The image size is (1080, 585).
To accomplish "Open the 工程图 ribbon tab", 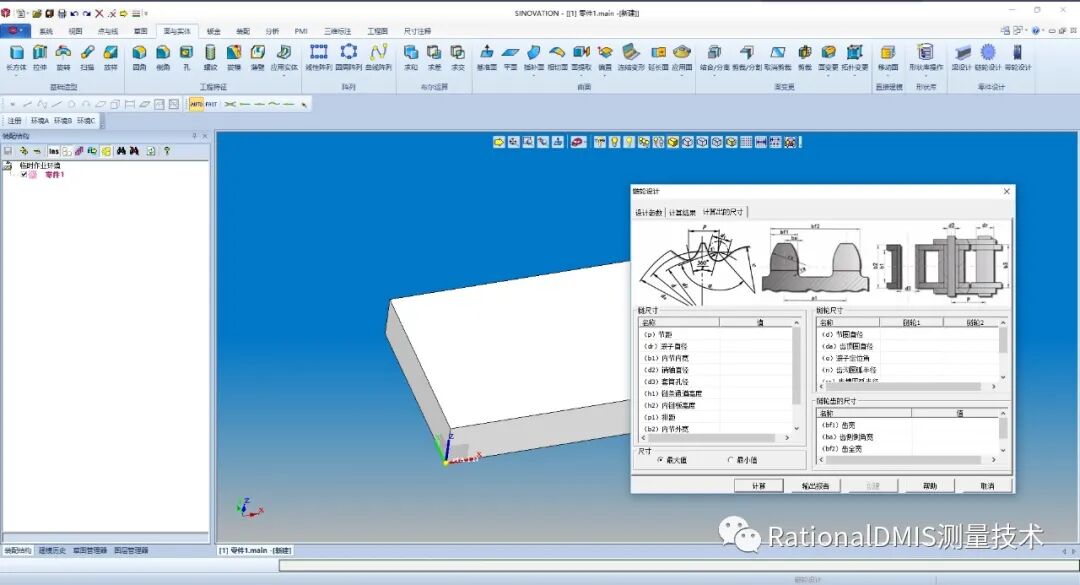I will pos(377,31).
